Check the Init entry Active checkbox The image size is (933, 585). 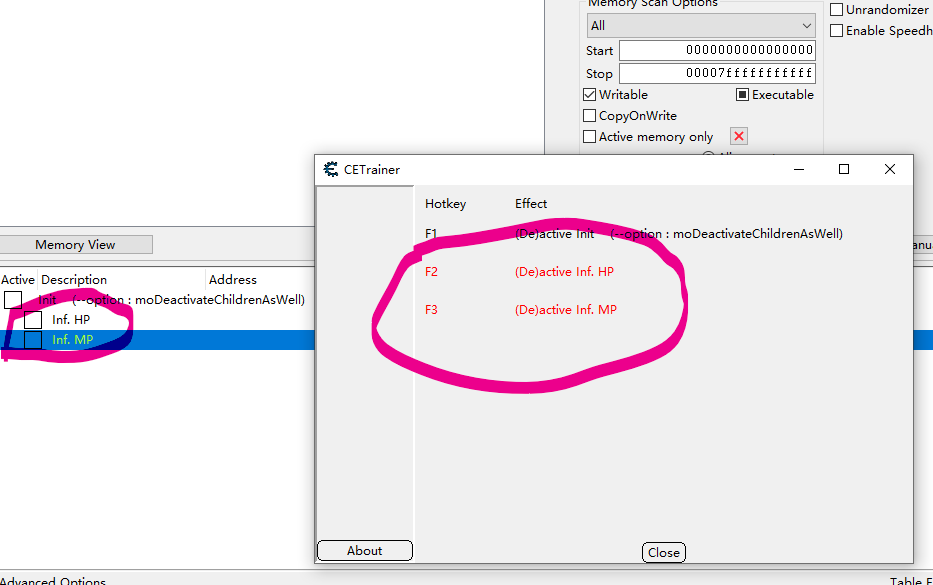tap(15, 298)
